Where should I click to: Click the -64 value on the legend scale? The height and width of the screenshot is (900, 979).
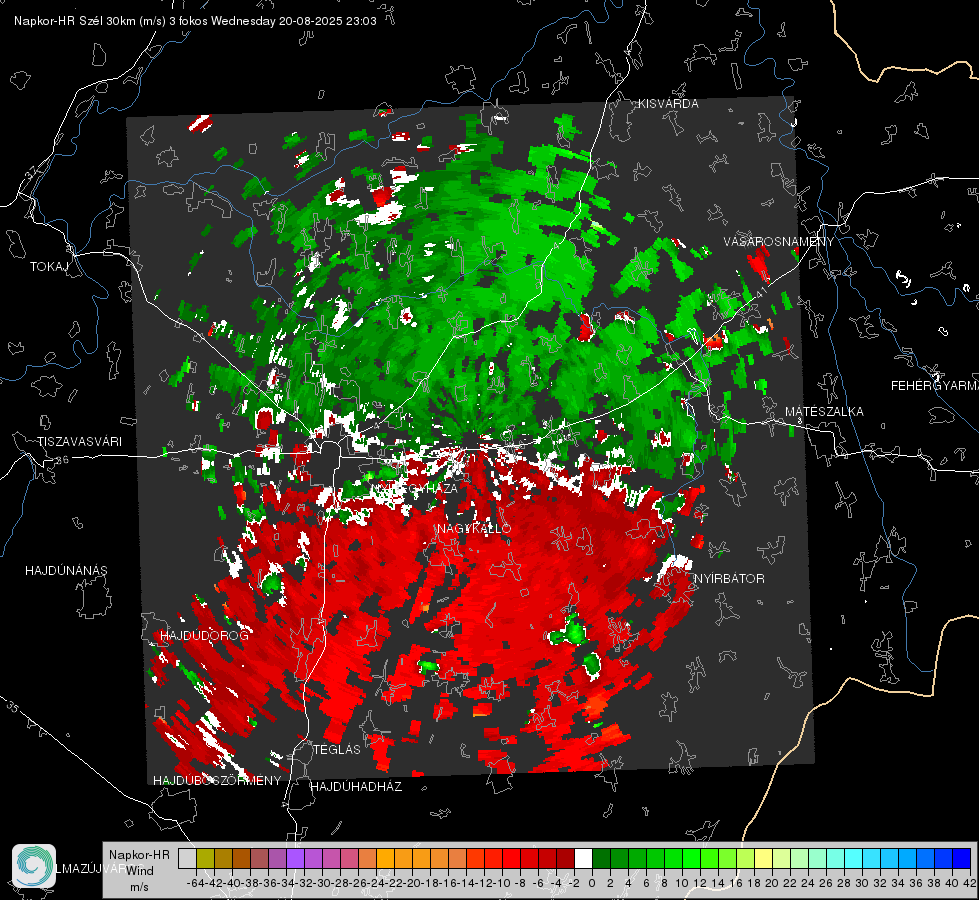point(196,883)
